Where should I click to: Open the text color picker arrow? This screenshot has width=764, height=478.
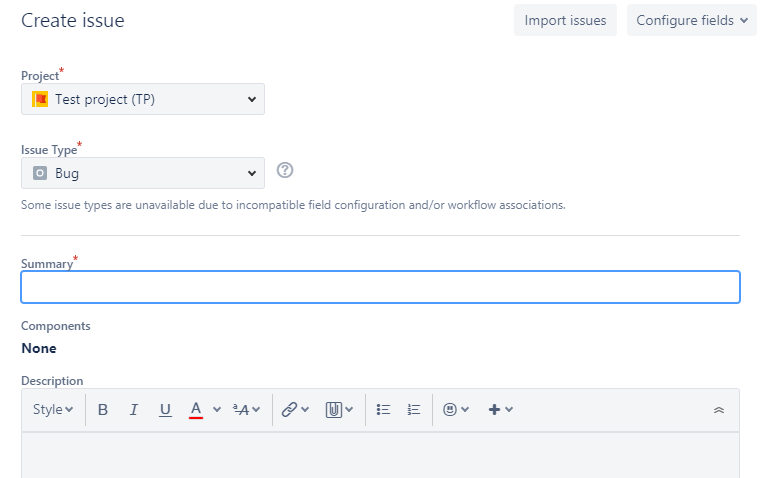click(217, 410)
